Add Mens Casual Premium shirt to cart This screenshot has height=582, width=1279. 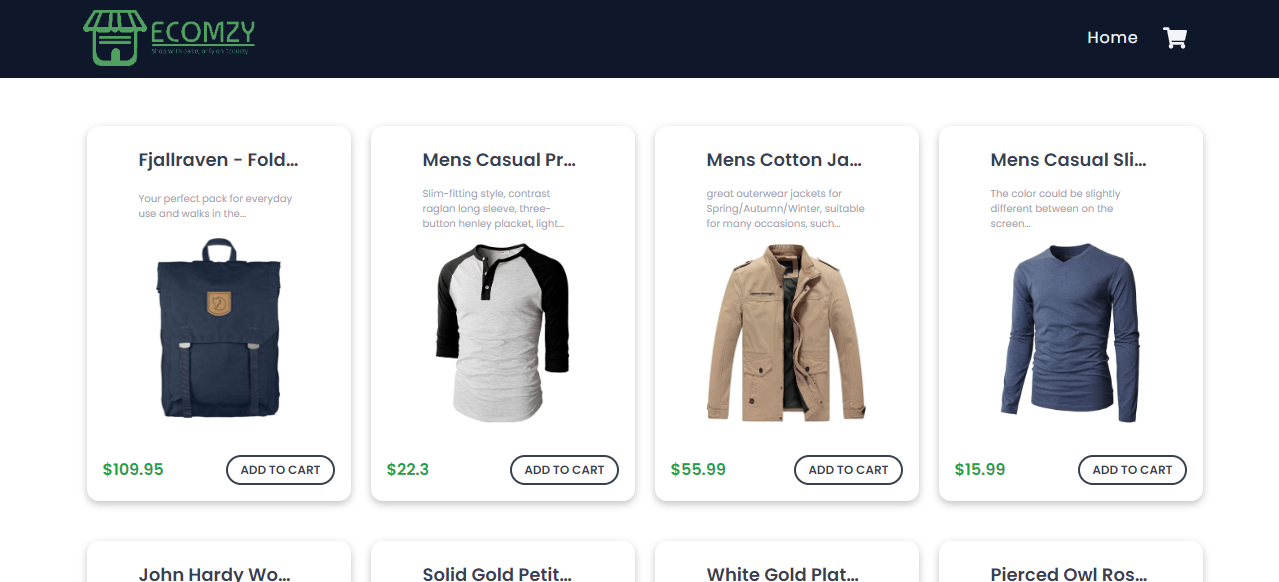click(x=564, y=470)
